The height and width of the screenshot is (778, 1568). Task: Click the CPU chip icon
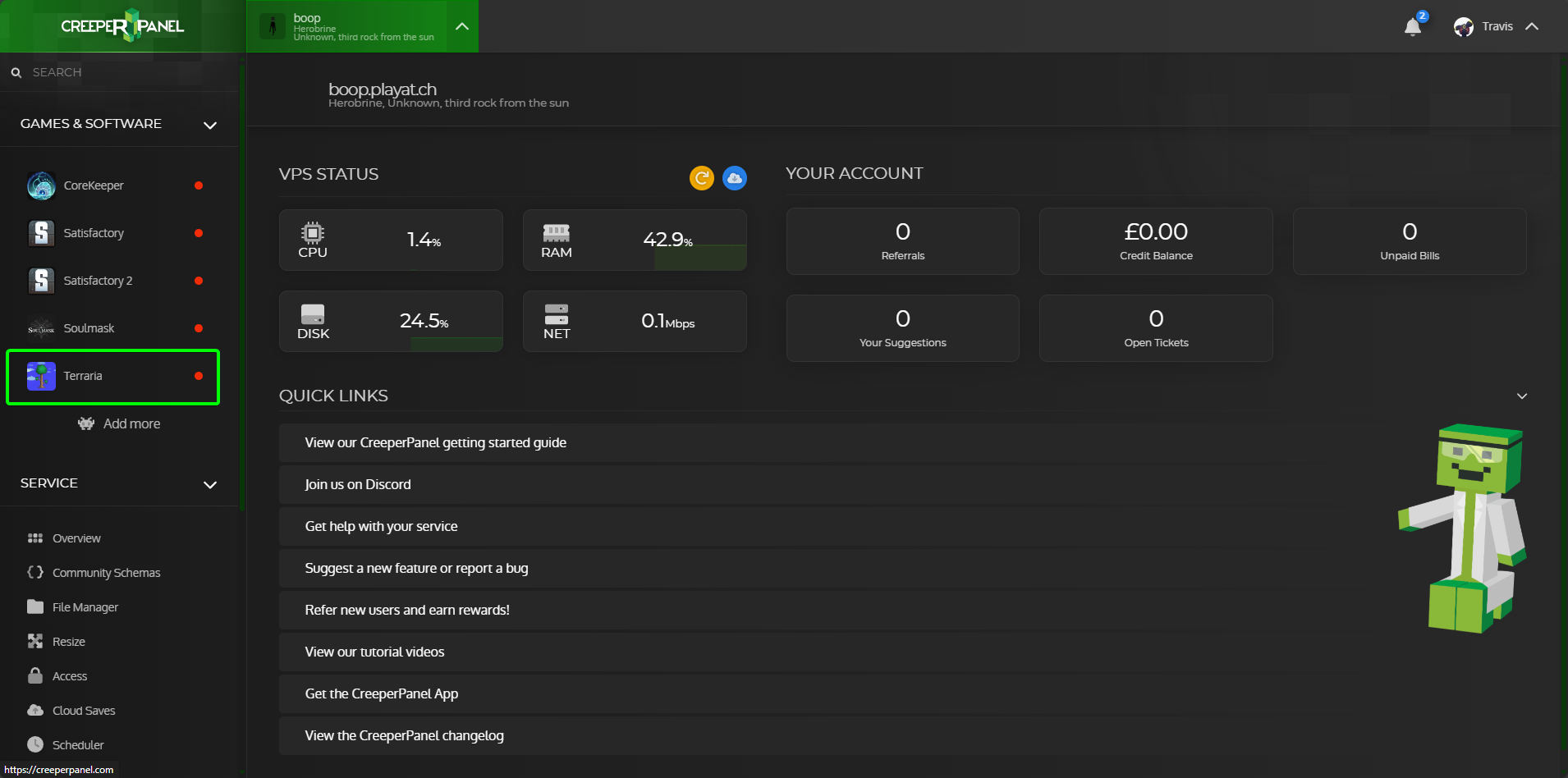click(313, 232)
